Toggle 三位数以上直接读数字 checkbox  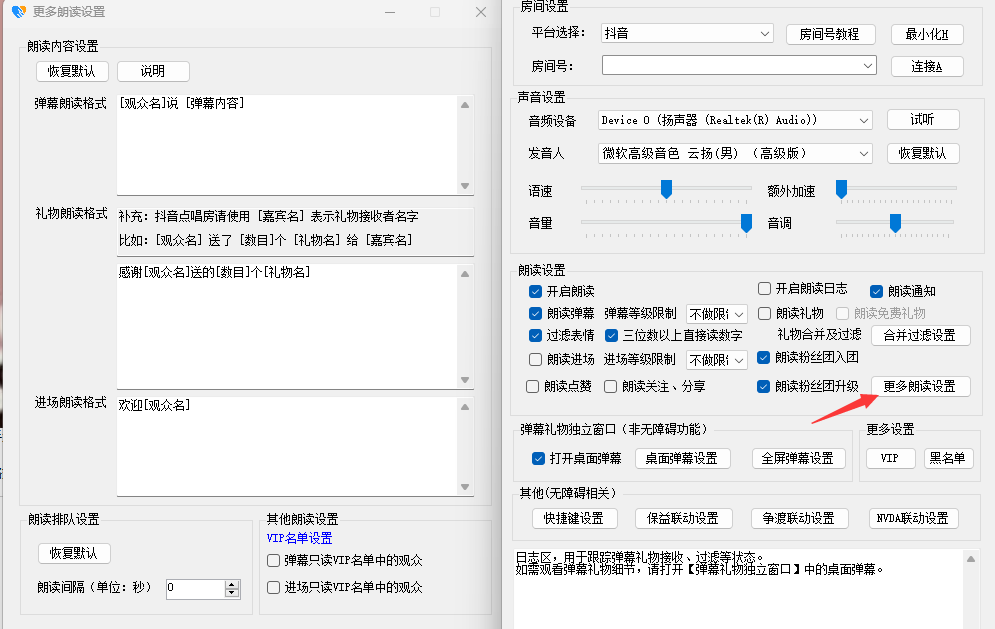[611, 335]
